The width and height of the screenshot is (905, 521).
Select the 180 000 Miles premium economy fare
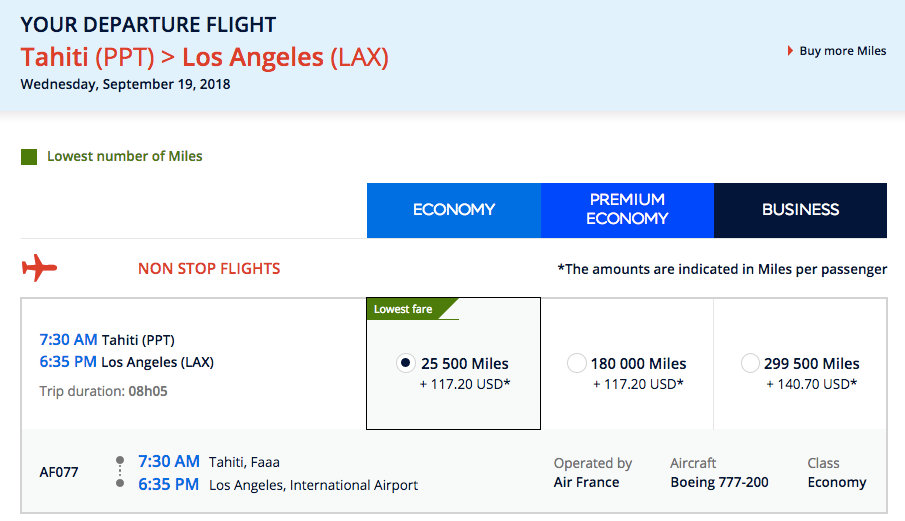[576, 363]
